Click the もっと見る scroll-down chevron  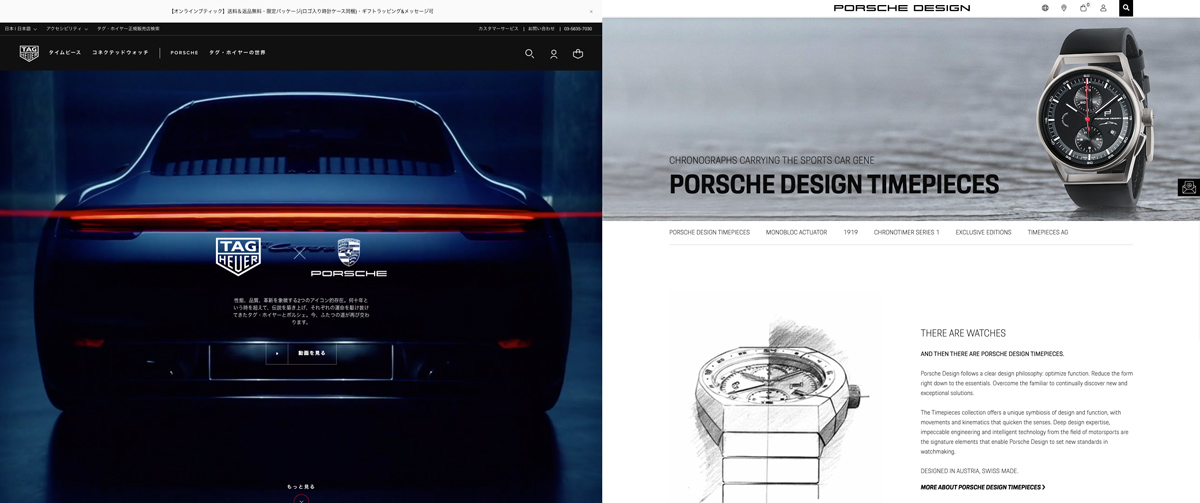(301, 498)
